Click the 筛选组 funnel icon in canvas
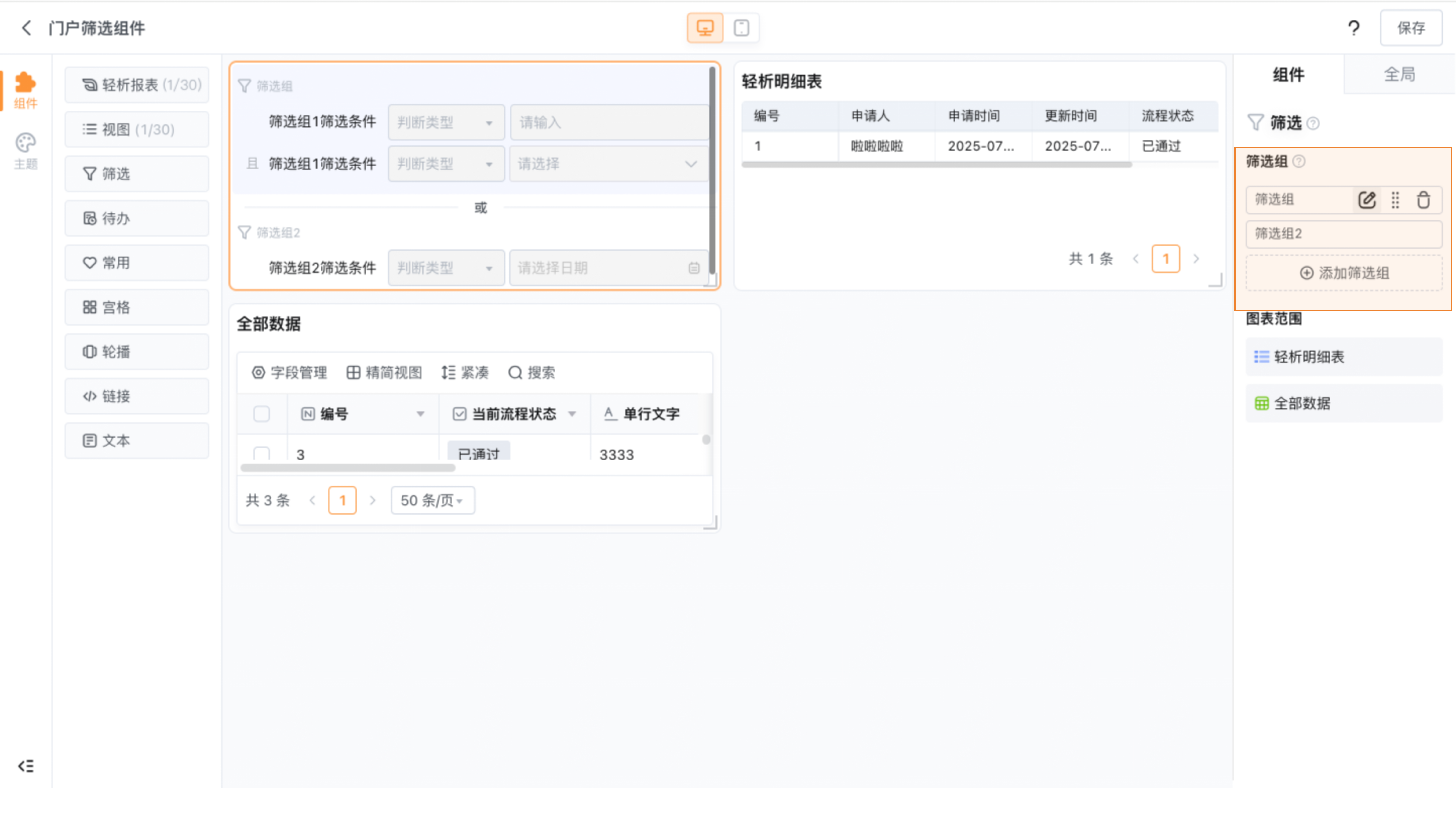Image resolution: width=1456 pixels, height=819 pixels. tap(244, 86)
